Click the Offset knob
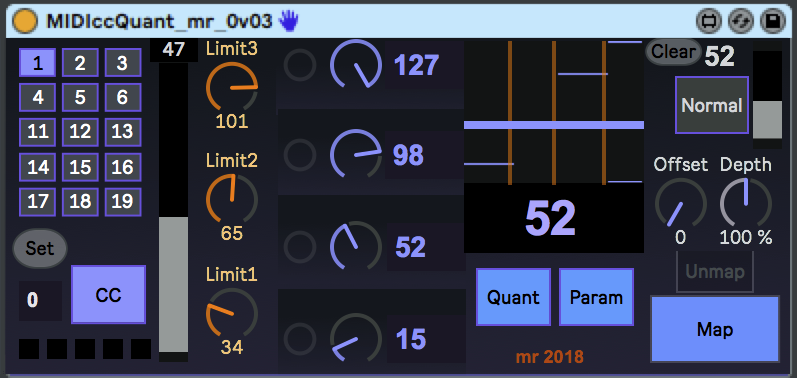The height and width of the screenshot is (378, 797). pyautogui.click(x=681, y=203)
